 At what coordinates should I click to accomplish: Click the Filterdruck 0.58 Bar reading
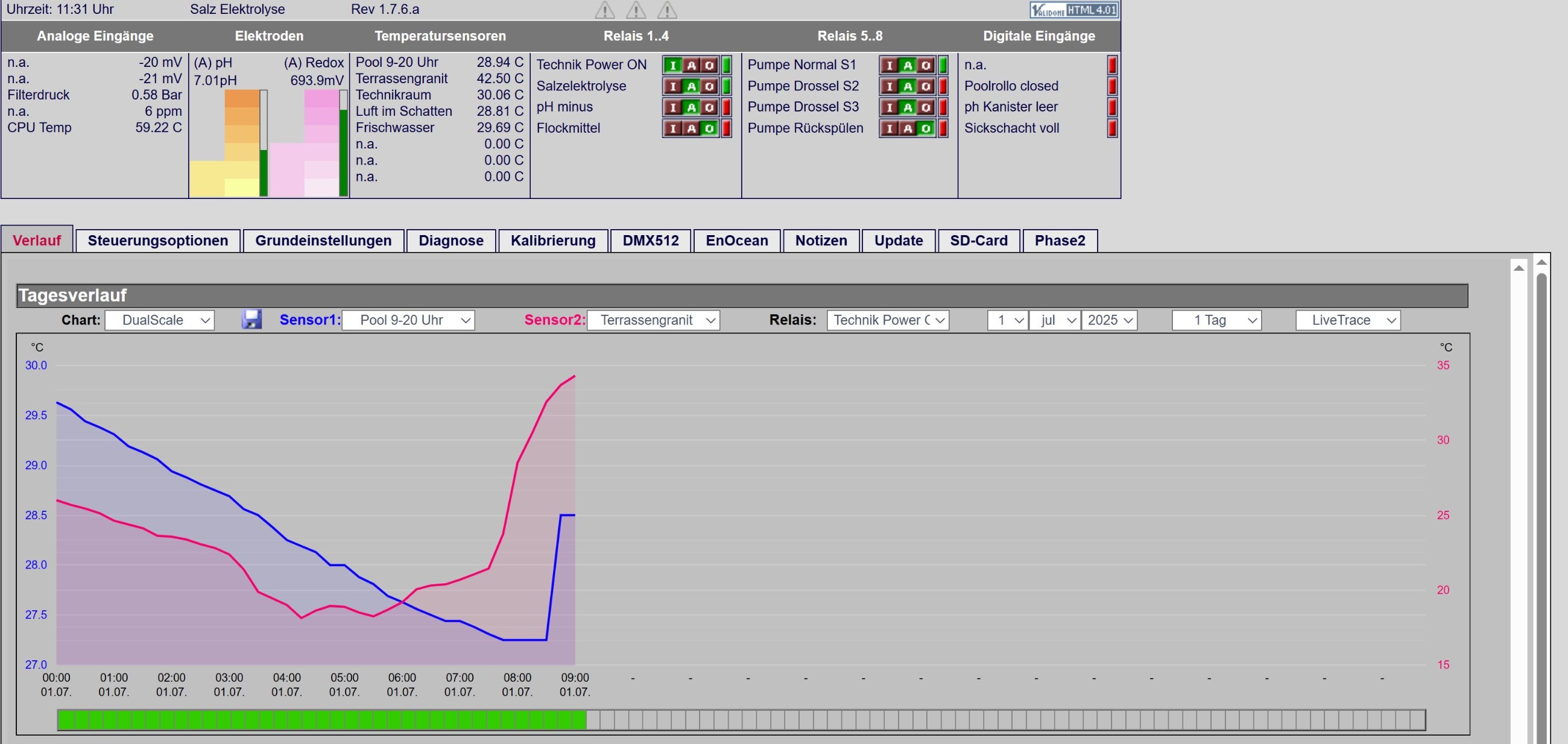point(94,95)
